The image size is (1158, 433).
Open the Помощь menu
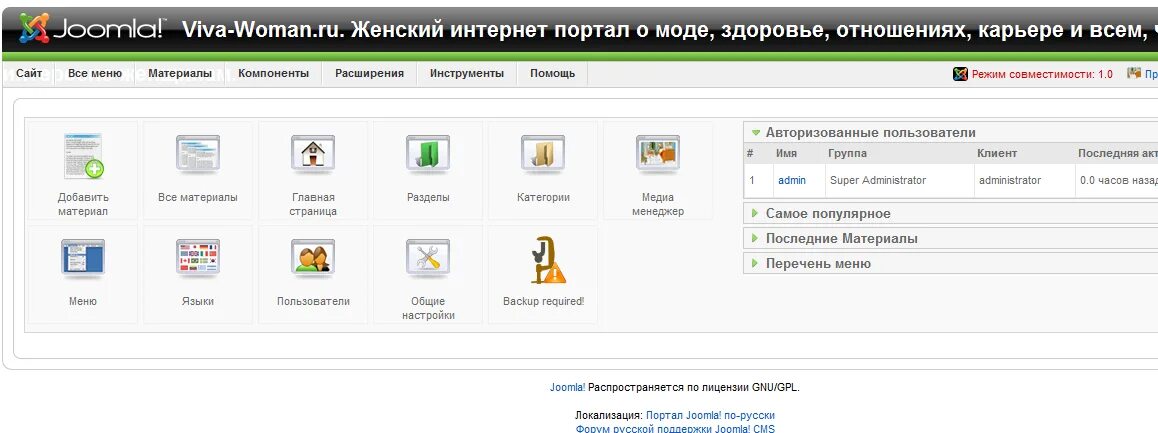point(552,73)
